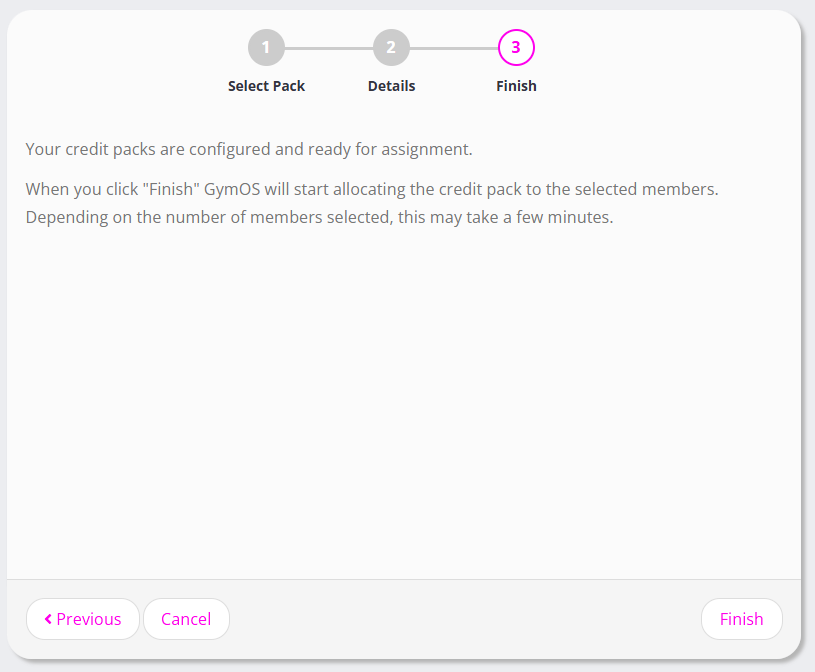815x672 pixels.
Task: Select the highlighted step 3 circle
Action: coord(516,47)
